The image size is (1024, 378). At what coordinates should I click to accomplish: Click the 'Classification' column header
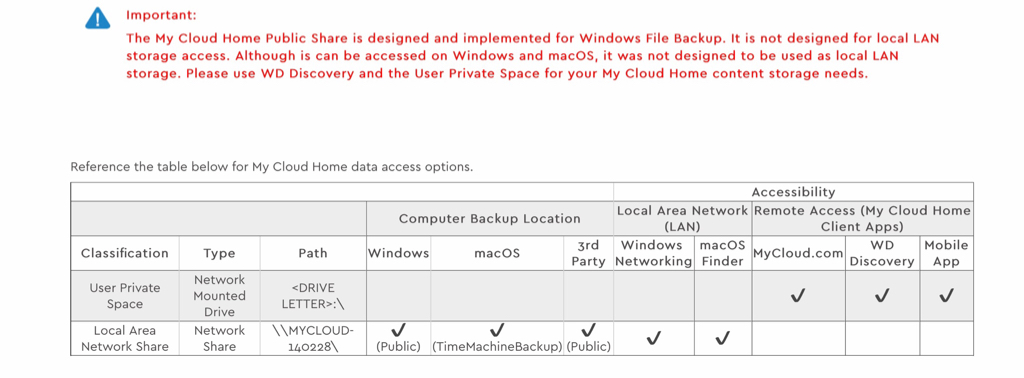pos(125,253)
